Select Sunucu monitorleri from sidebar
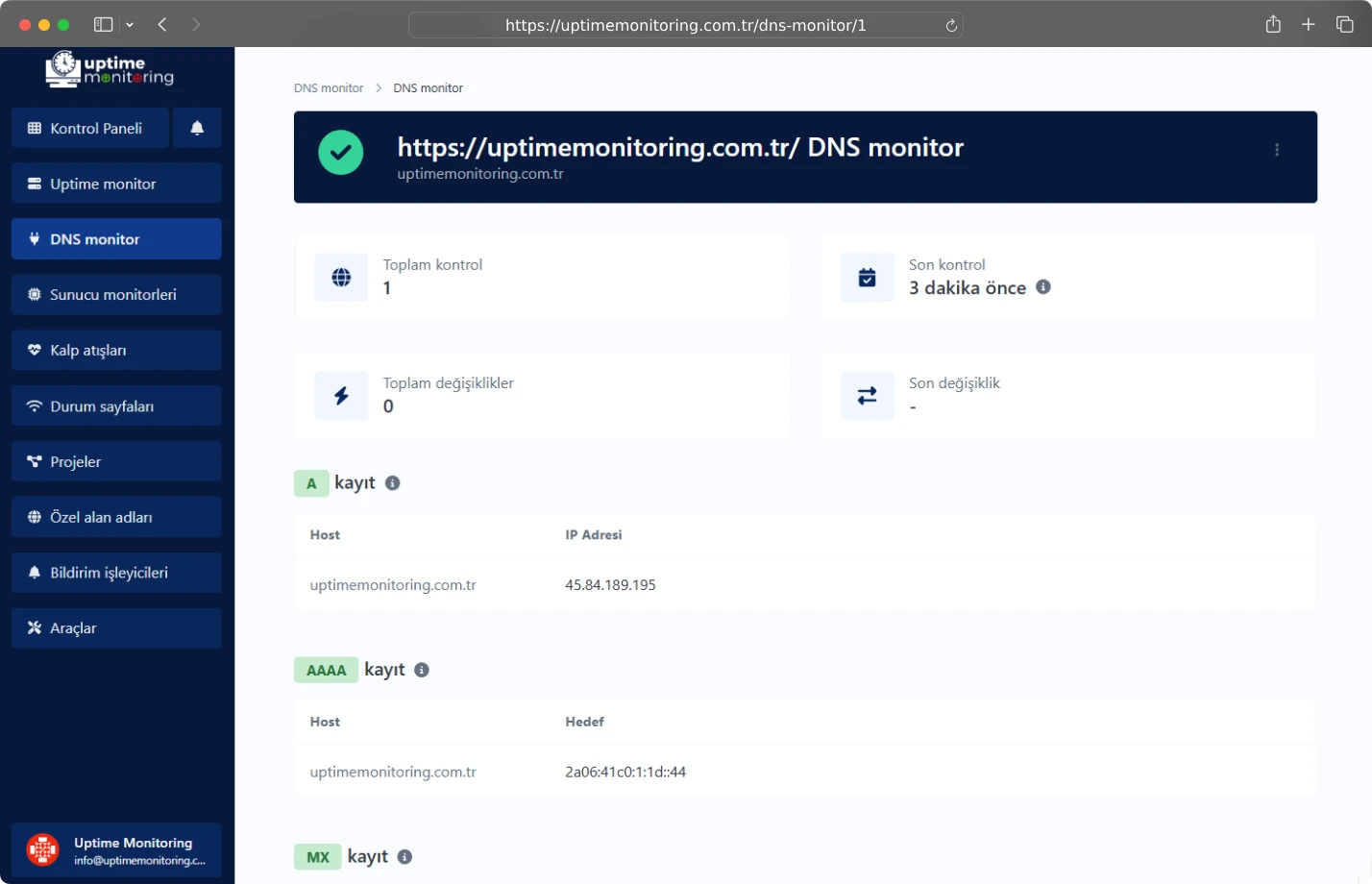Image resolution: width=1372 pixels, height=884 pixels. coord(116,295)
